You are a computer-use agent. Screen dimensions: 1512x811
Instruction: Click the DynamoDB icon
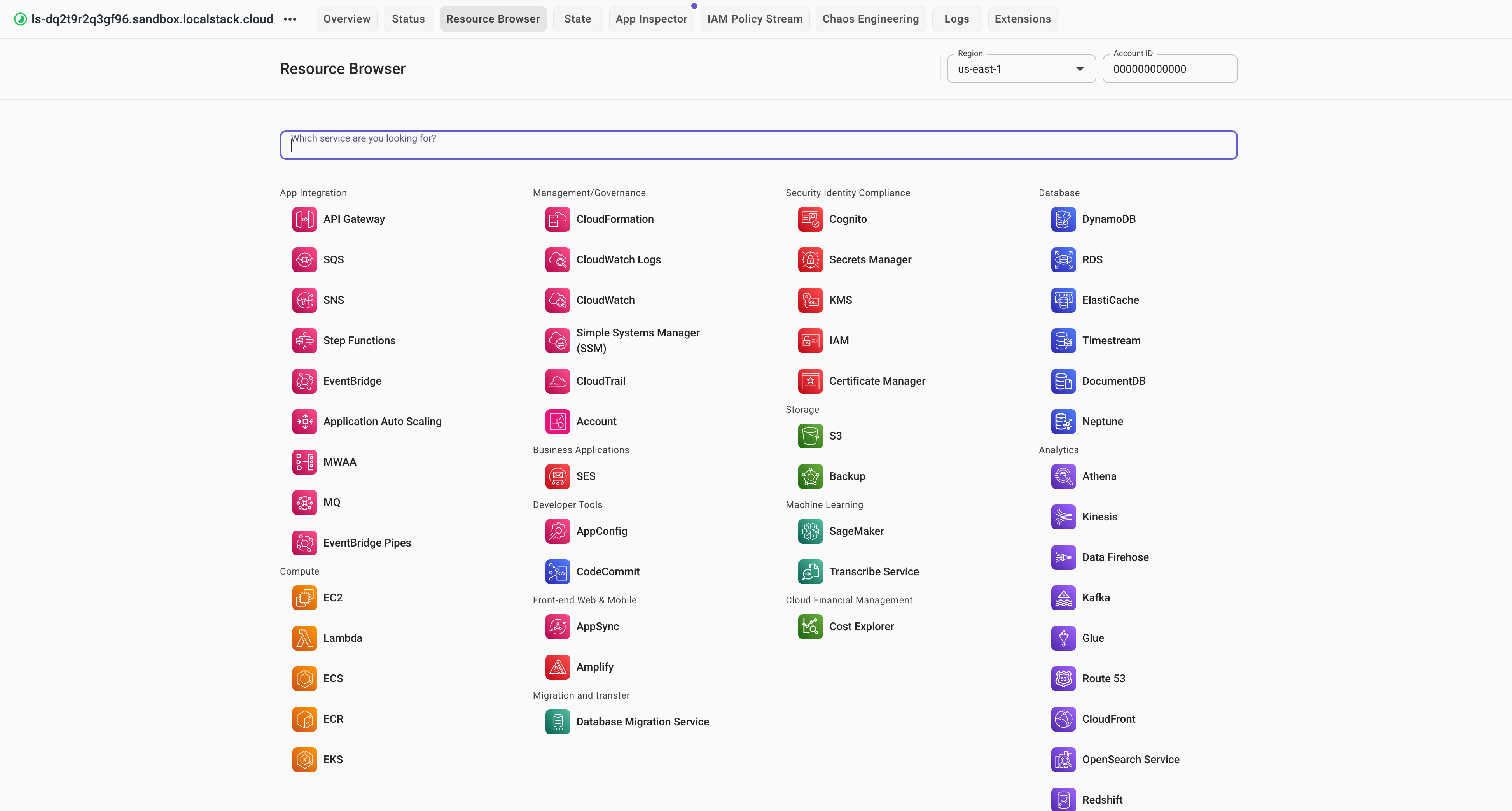(x=1064, y=220)
